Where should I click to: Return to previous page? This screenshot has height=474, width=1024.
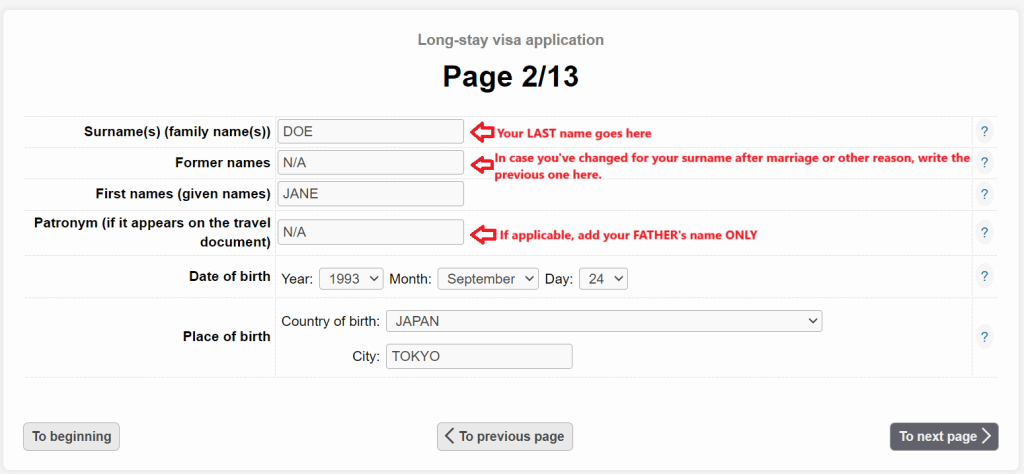click(505, 436)
